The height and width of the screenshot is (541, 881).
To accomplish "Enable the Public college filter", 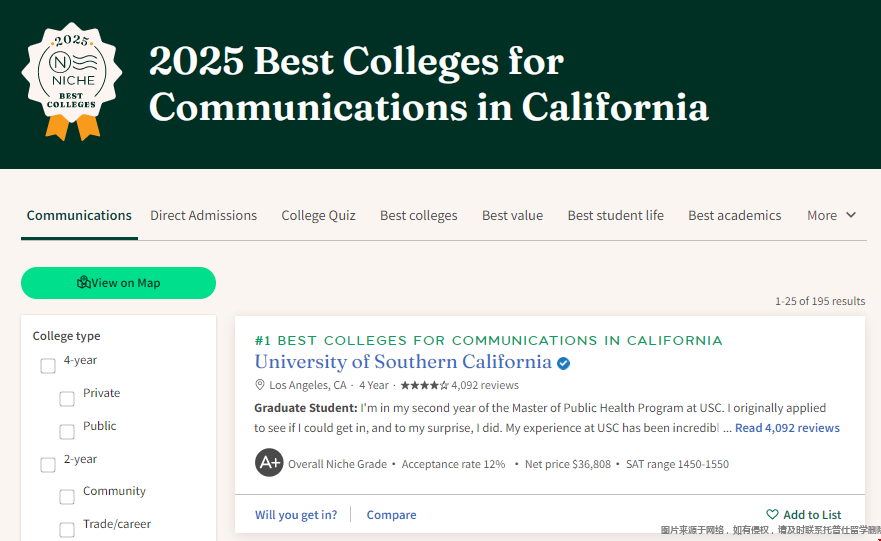I will tap(67, 431).
